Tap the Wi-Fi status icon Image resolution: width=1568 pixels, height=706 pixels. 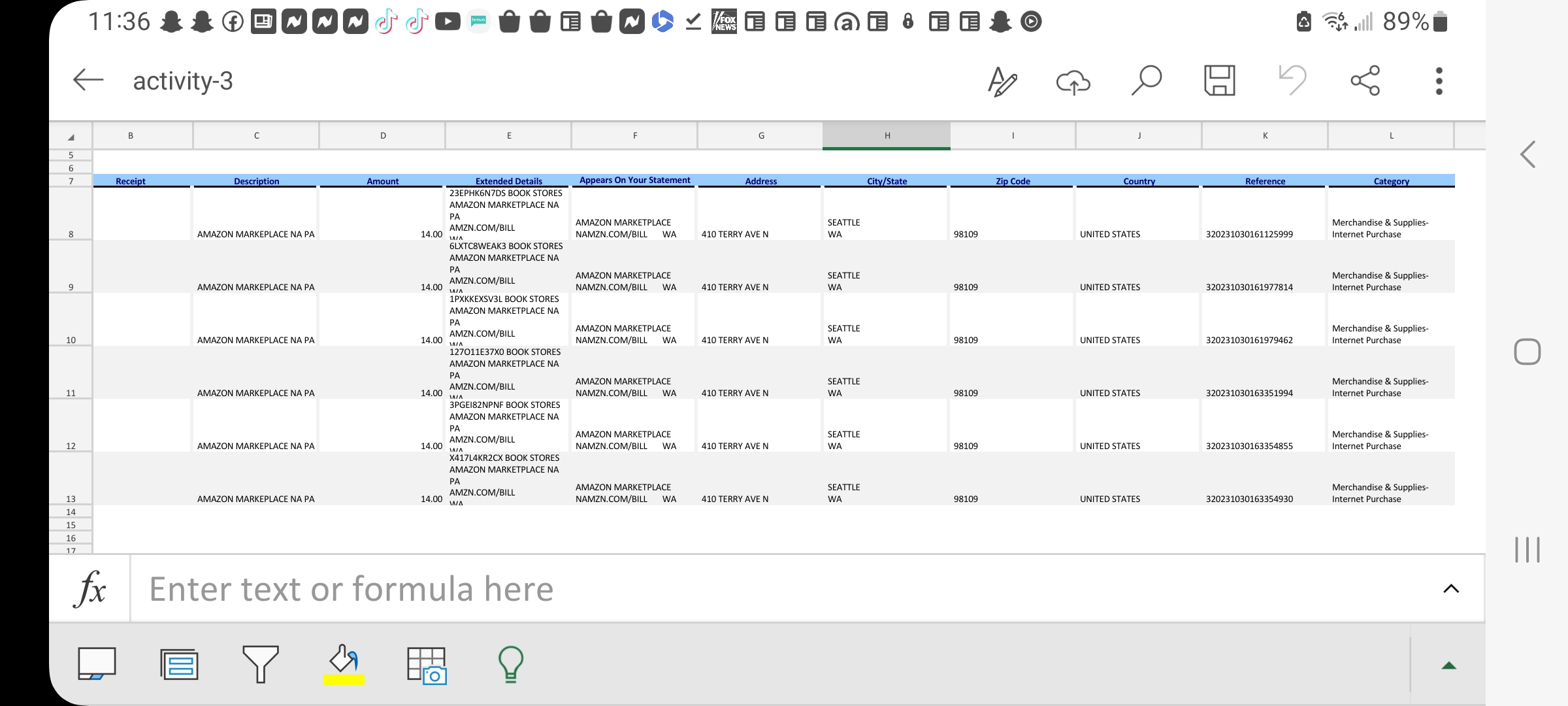click(x=1335, y=22)
